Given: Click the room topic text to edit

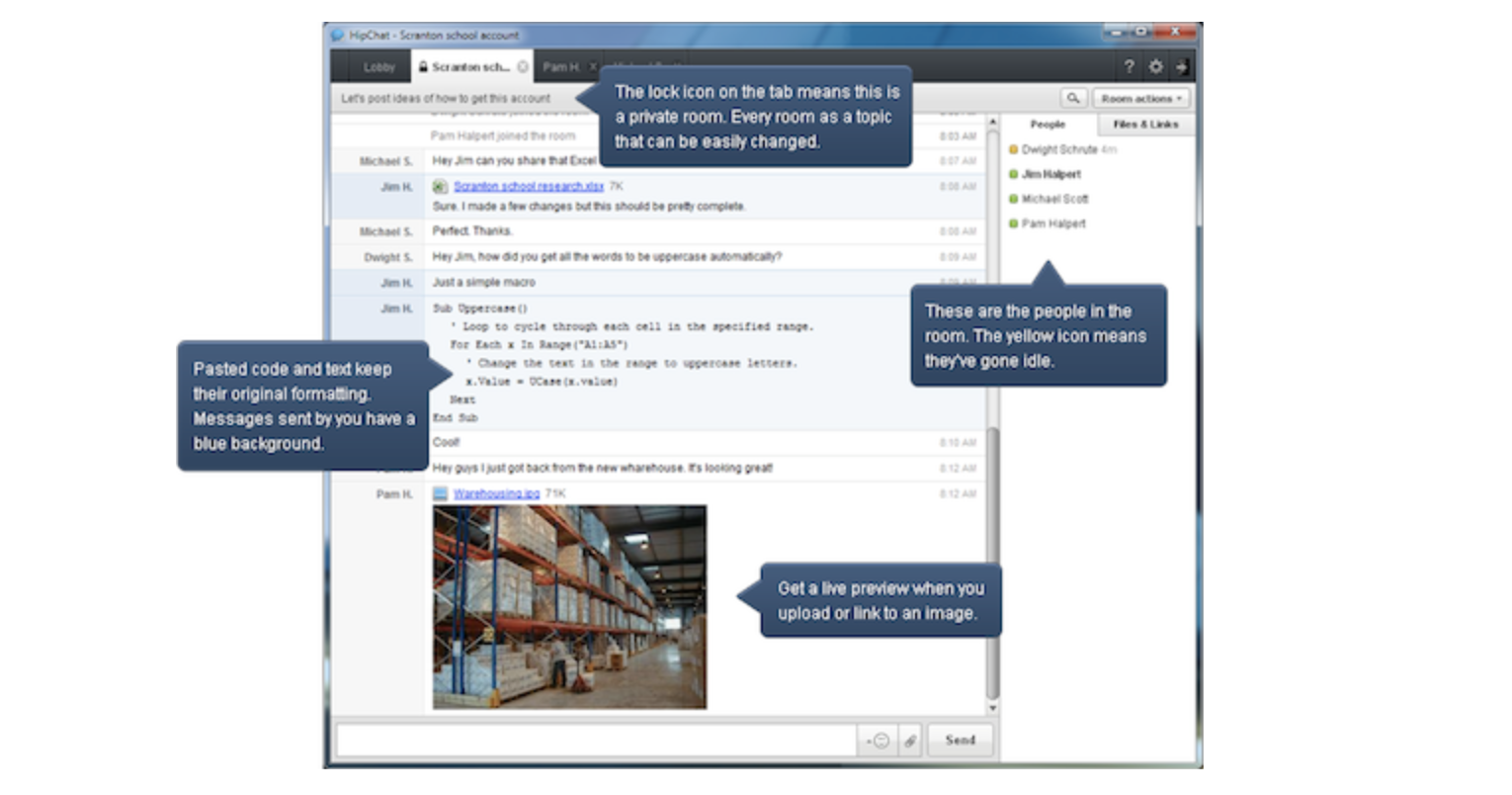Looking at the screenshot, I should (446, 98).
